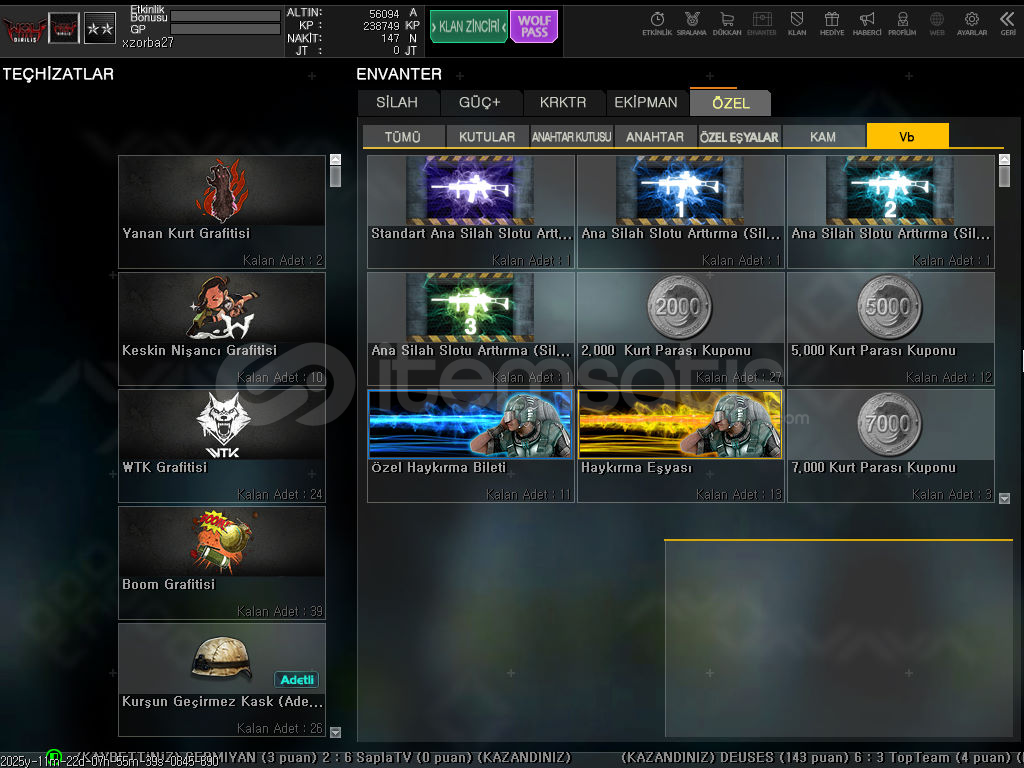Open the Web globe icon

pyautogui.click(x=937, y=24)
